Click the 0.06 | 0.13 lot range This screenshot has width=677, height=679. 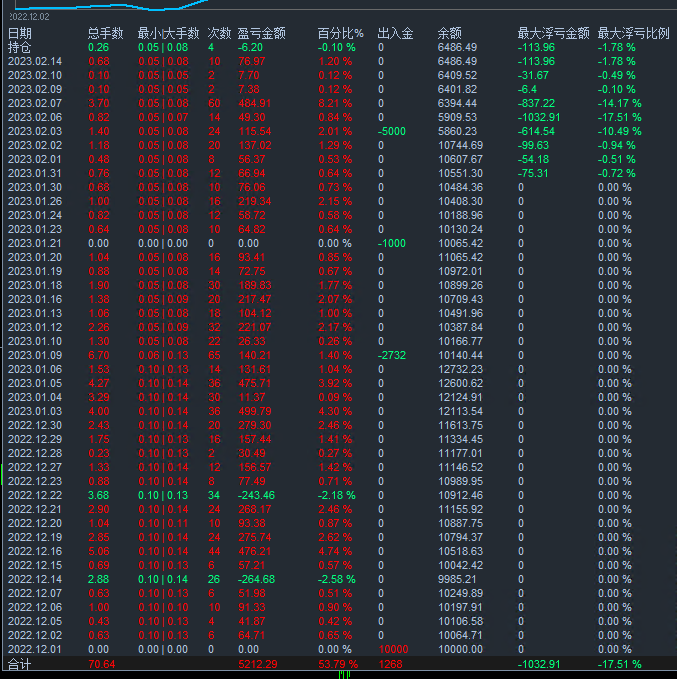pos(163,356)
